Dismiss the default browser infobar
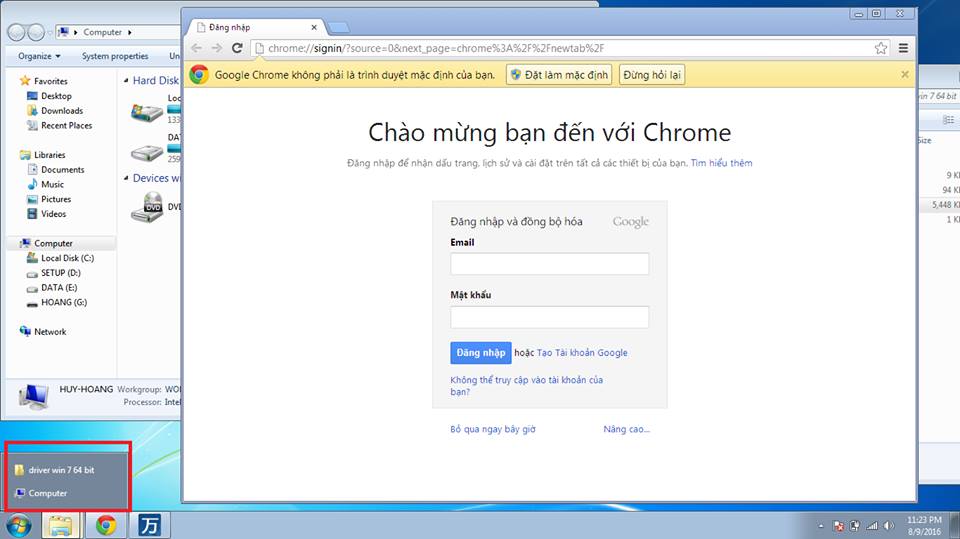The height and width of the screenshot is (539, 960). point(904,74)
